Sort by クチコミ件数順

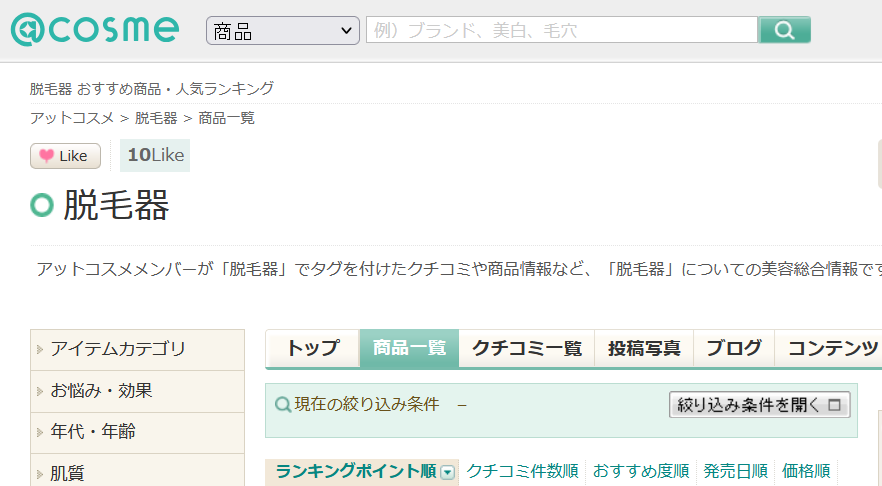(x=522, y=471)
